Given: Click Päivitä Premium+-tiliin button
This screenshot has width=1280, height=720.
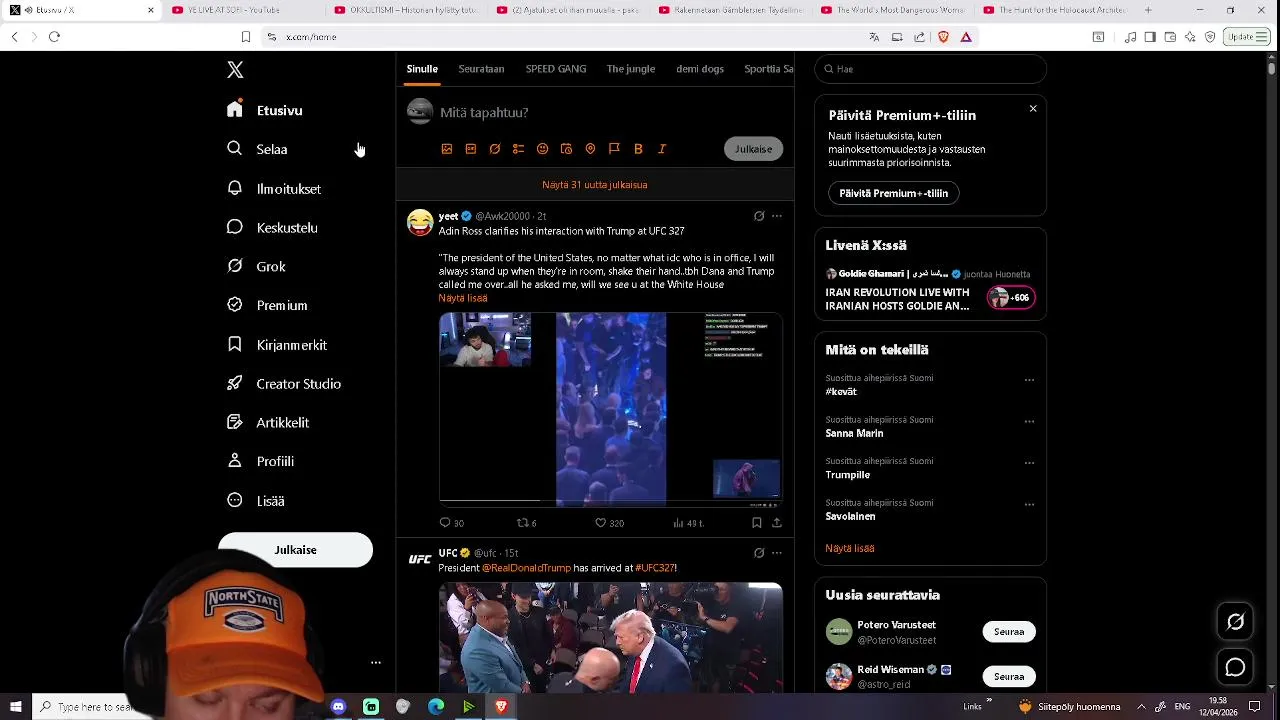Looking at the screenshot, I should tap(893, 193).
